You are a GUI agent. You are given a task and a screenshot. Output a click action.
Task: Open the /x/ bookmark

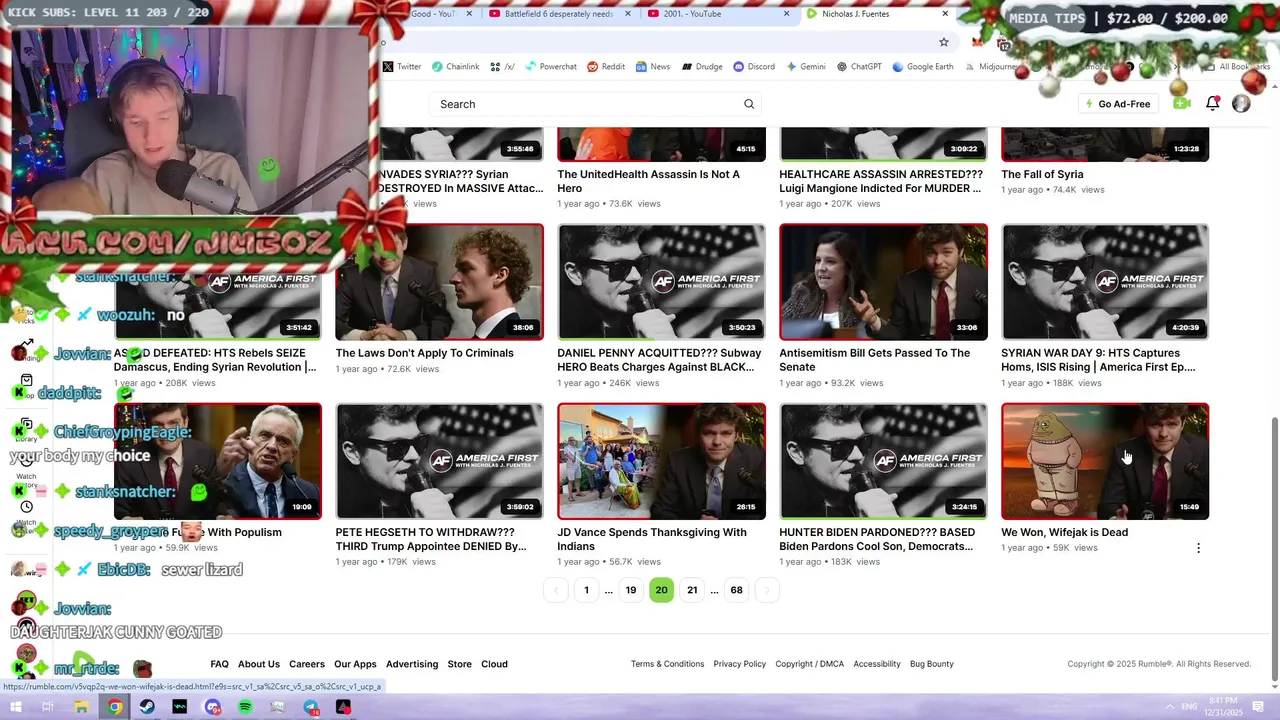[x=502, y=67]
